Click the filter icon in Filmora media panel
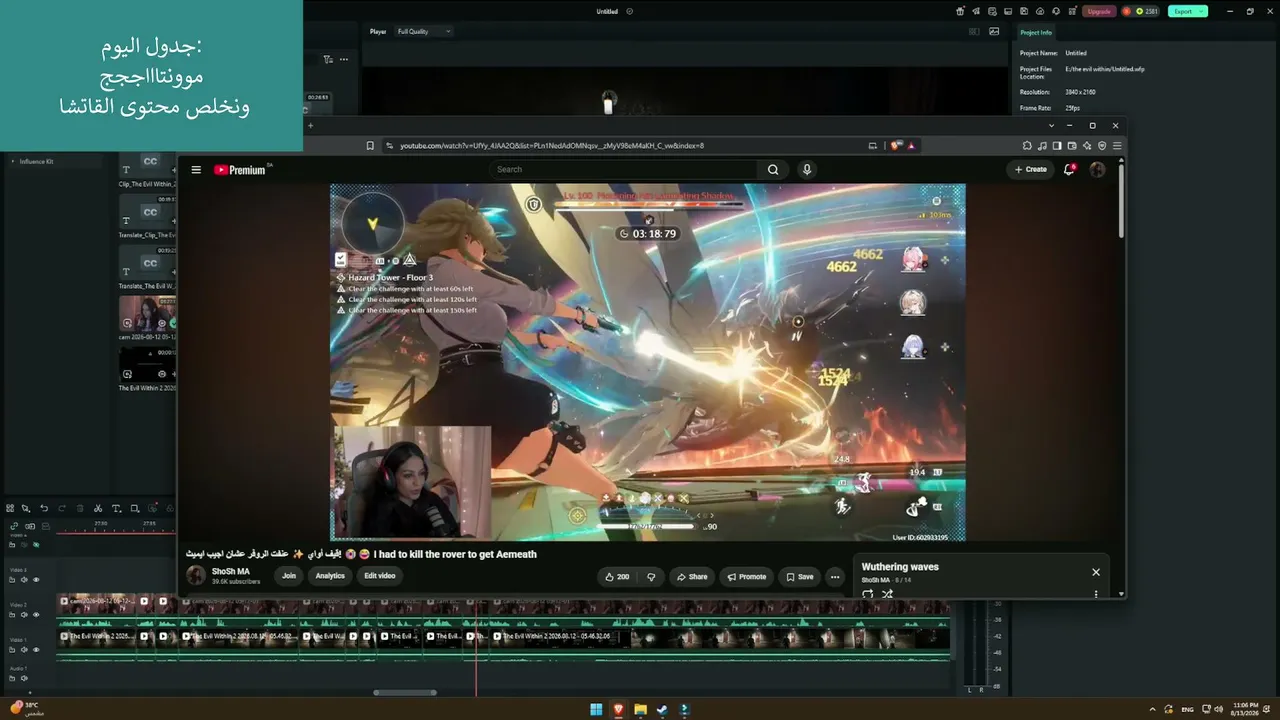Viewport: 1280px width, 720px height. click(328, 59)
